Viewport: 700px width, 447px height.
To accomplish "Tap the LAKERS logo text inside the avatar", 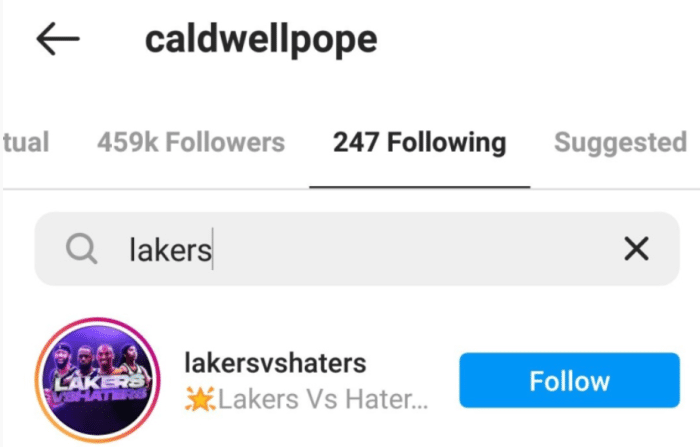I will click(x=99, y=381).
